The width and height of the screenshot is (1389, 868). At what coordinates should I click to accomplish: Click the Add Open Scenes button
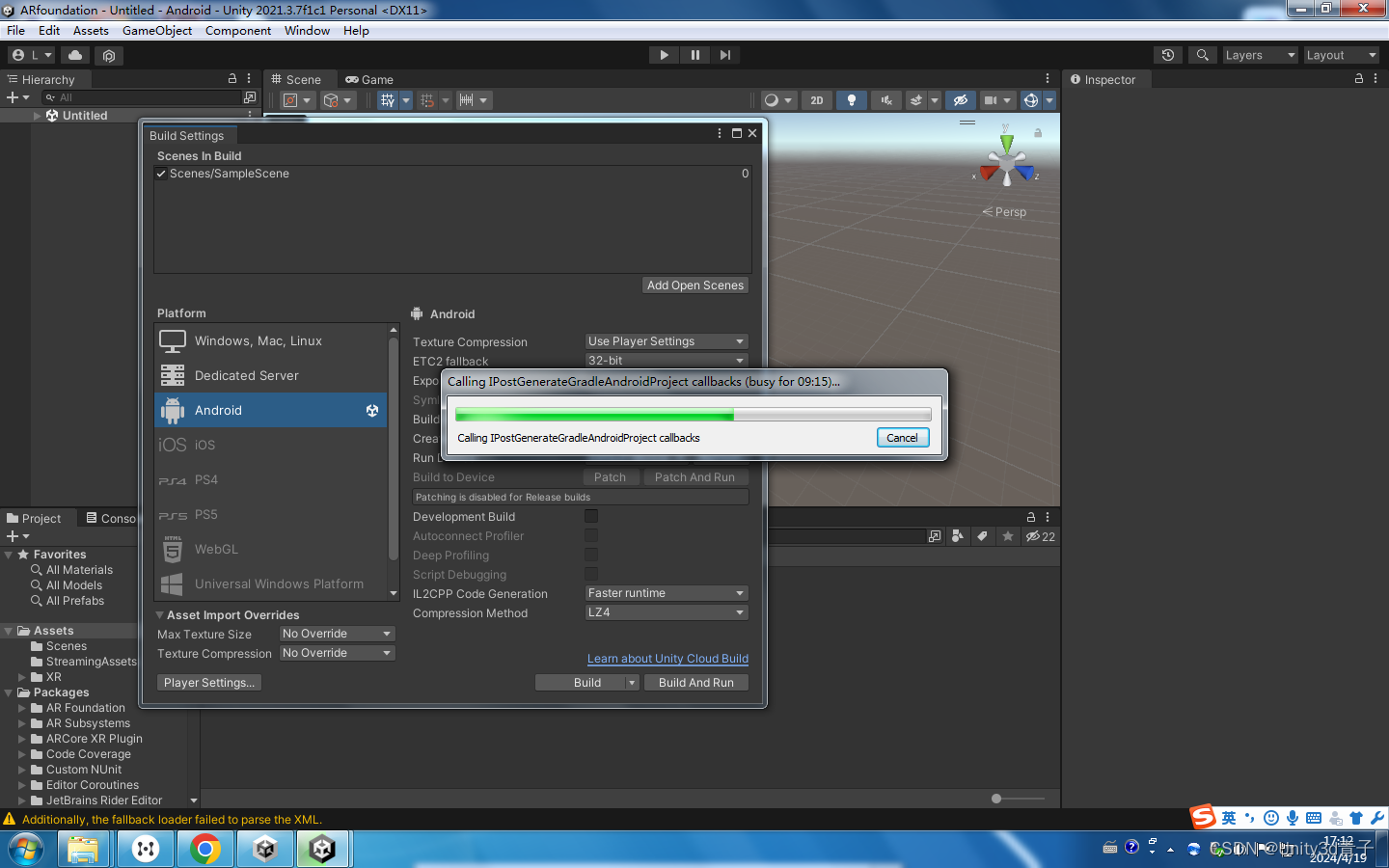point(695,285)
